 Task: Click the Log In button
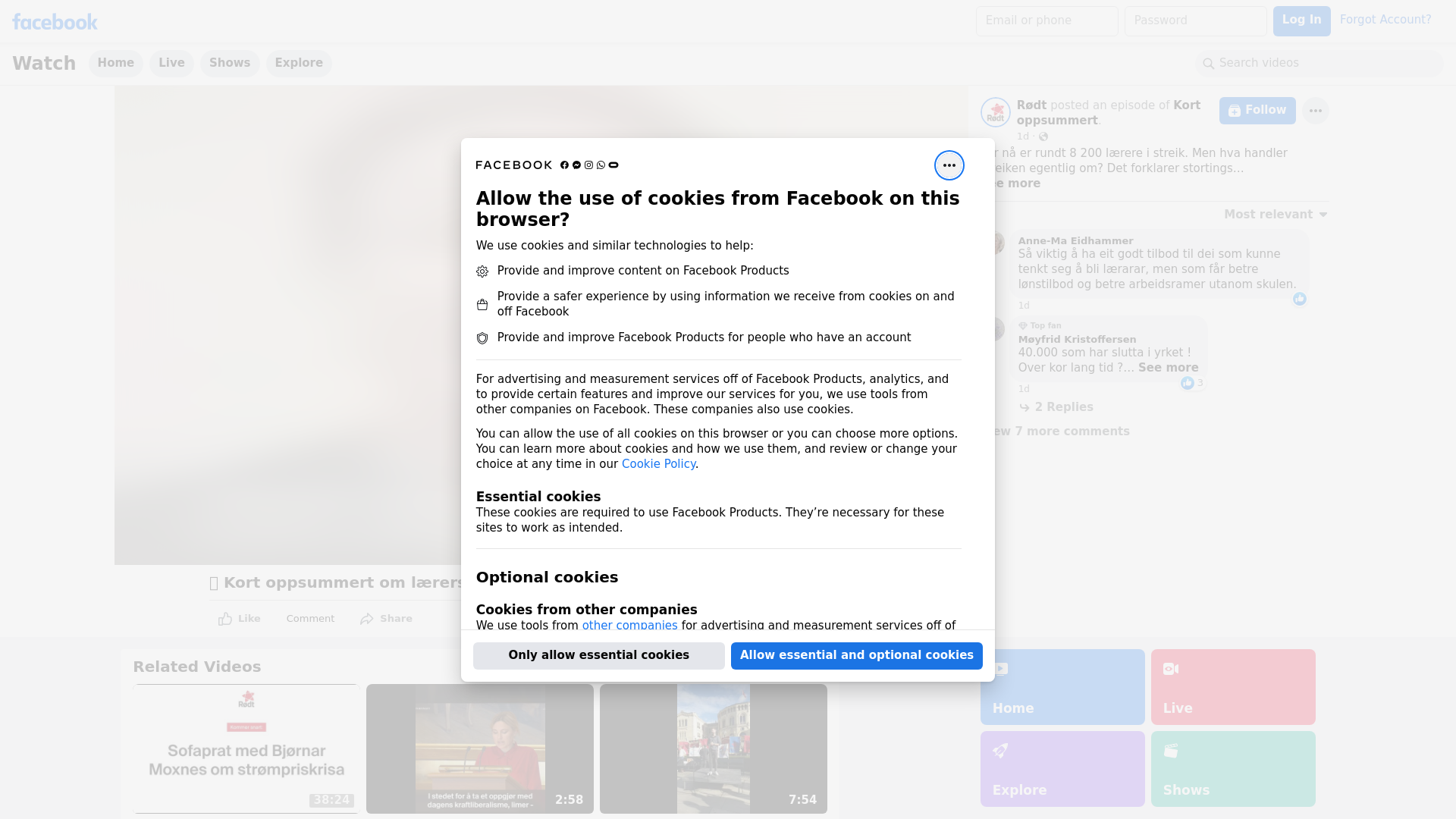click(1301, 20)
